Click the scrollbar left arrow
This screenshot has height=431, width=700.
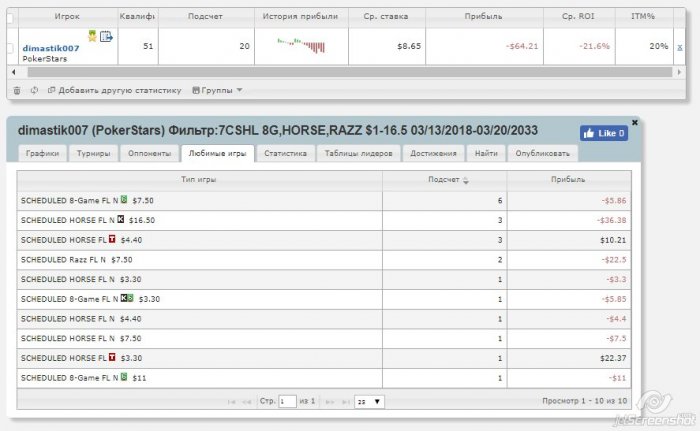[13, 72]
